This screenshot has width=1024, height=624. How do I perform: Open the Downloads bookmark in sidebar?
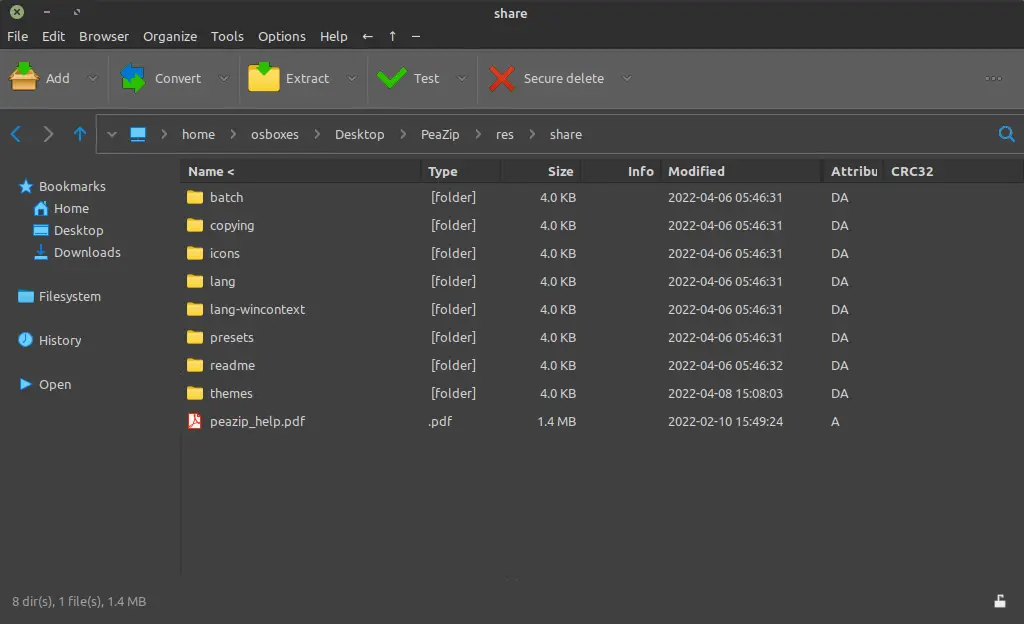(87, 253)
